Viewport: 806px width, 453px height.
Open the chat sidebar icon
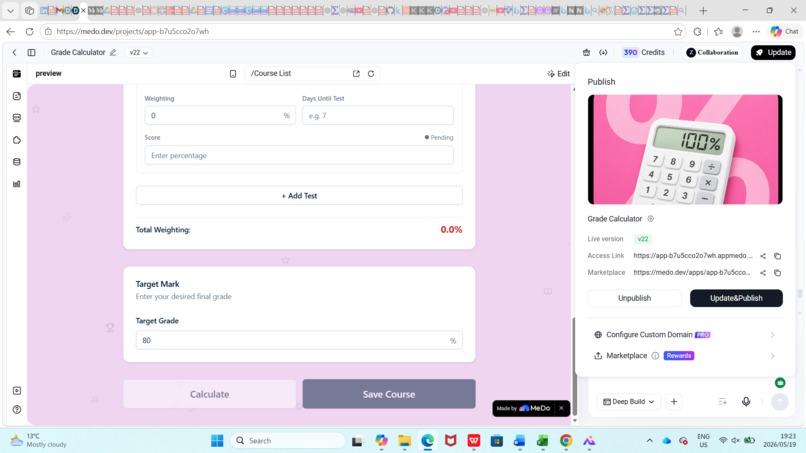(x=17, y=74)
